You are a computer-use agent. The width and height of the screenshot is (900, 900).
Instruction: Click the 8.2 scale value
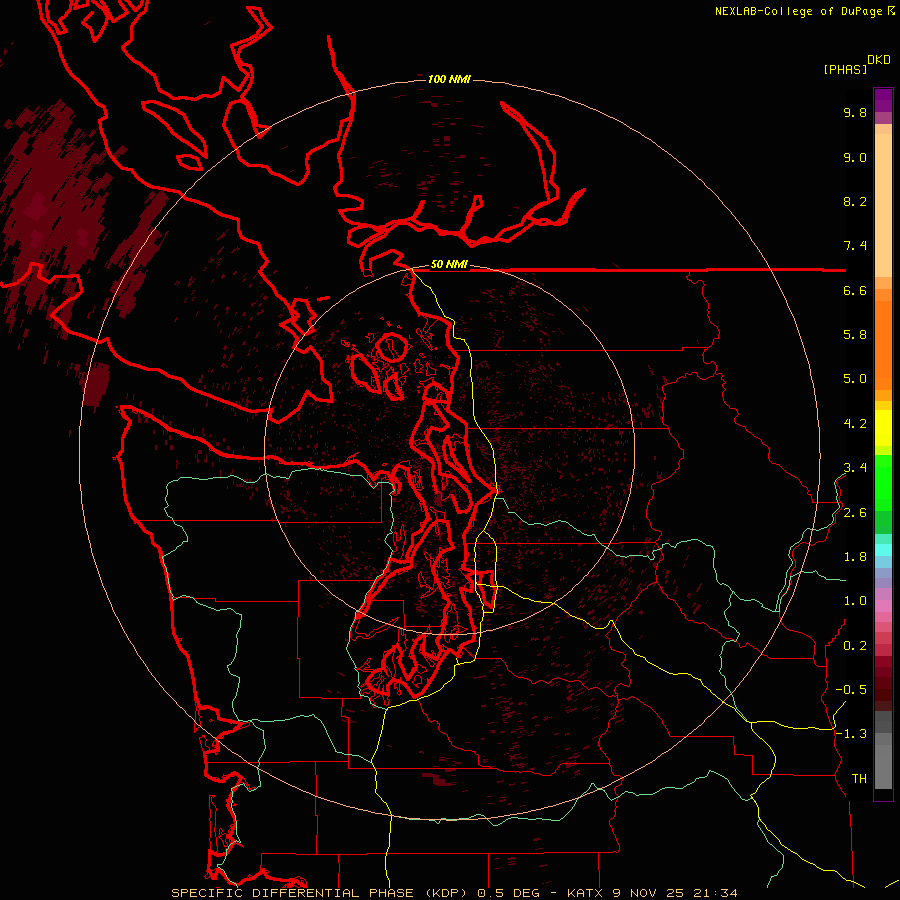click(x=855, y=201)
